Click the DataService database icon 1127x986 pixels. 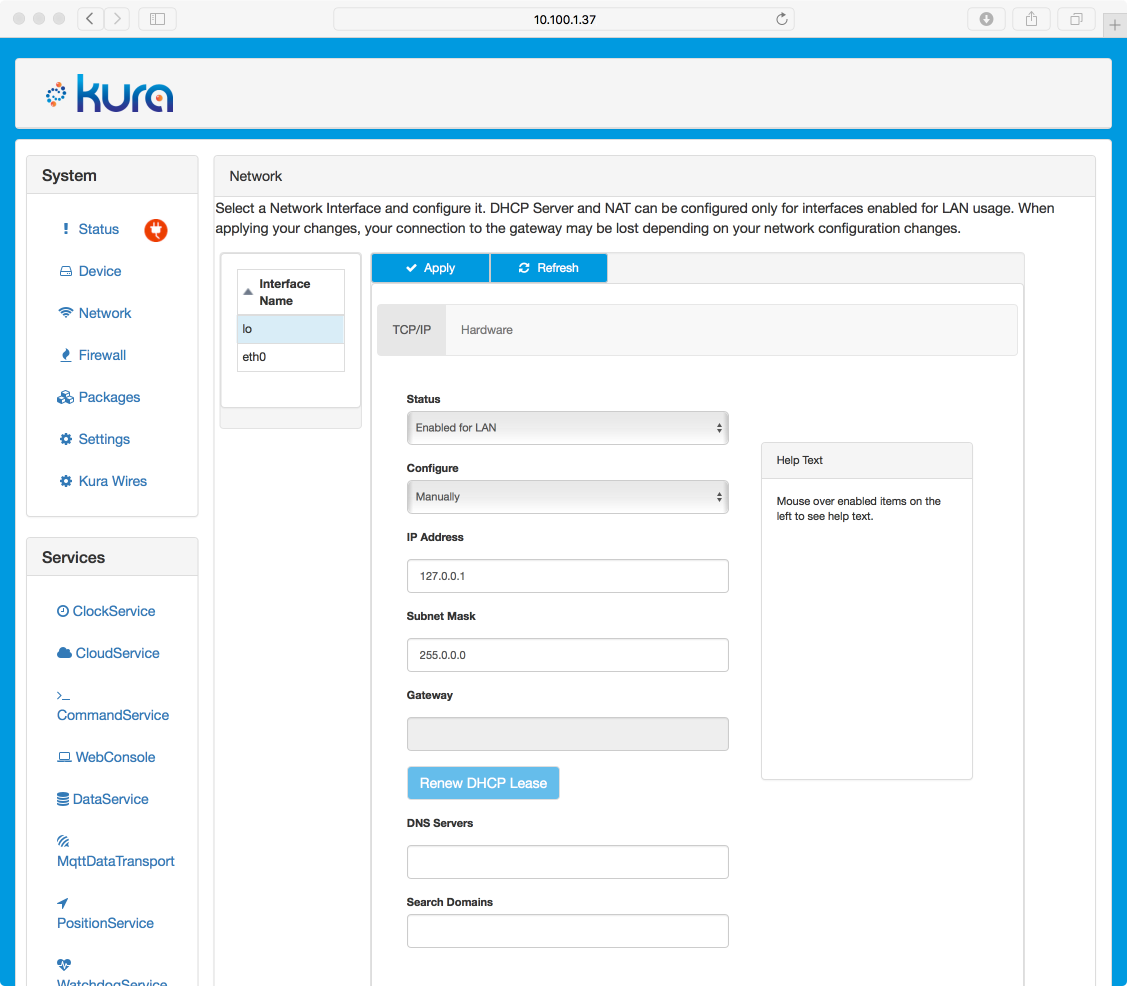coord(63,799)
